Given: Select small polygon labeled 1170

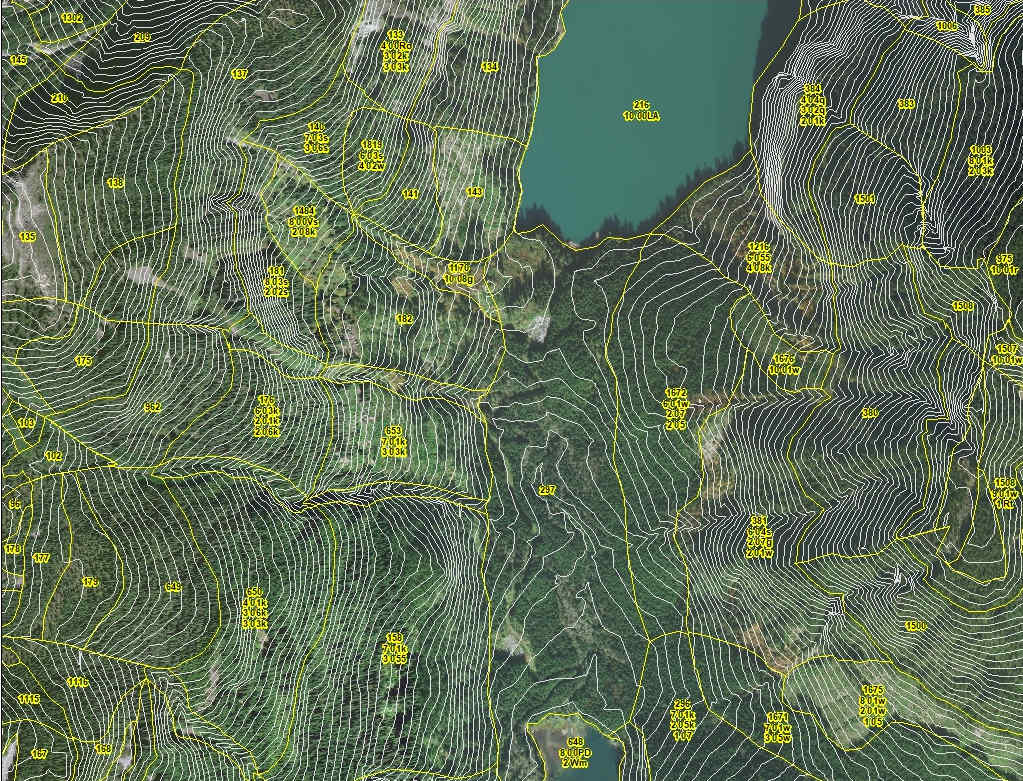Looking at the screenshot, I should (x=458, y=269).
